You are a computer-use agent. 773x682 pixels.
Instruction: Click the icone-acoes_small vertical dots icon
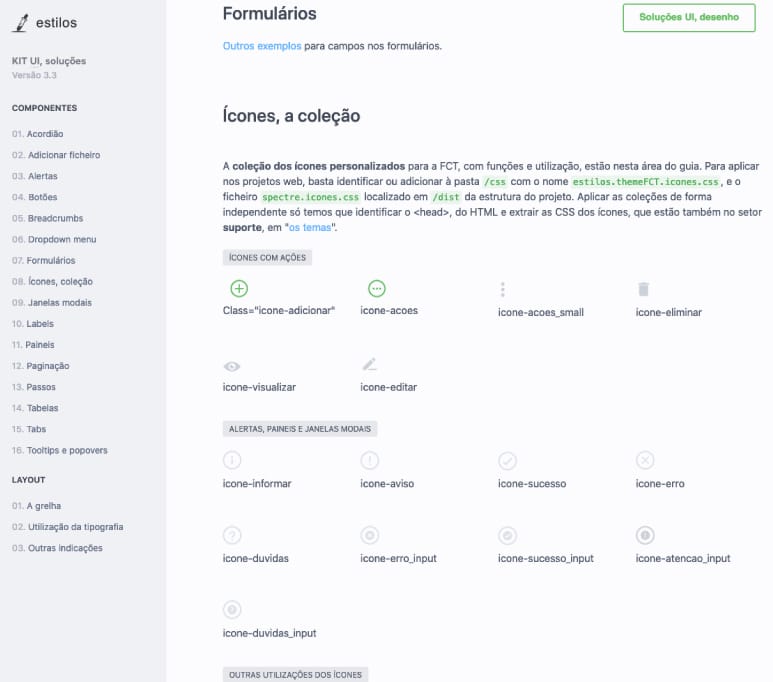pos(503,290)
